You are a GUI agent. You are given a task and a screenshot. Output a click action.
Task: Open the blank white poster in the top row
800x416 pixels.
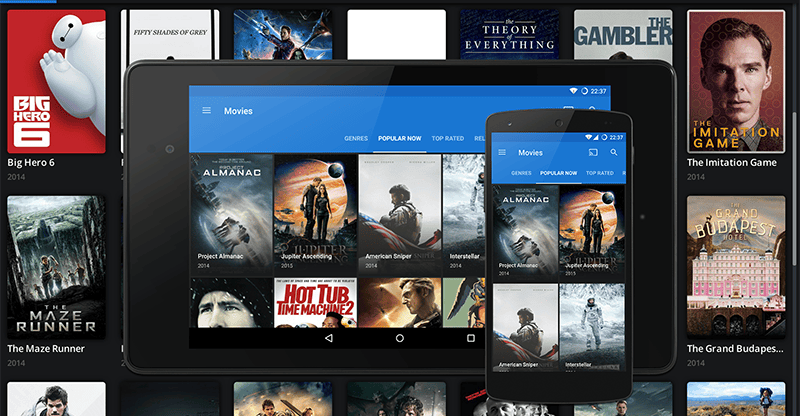pos(396,34)
